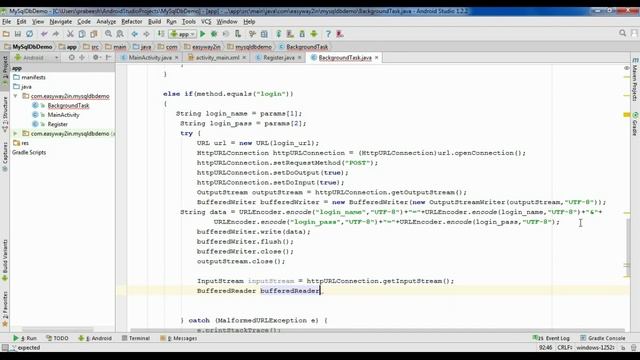Click the Help question mark icon
Viewport: 640px width, 360px height.
(x=328, y=34)
